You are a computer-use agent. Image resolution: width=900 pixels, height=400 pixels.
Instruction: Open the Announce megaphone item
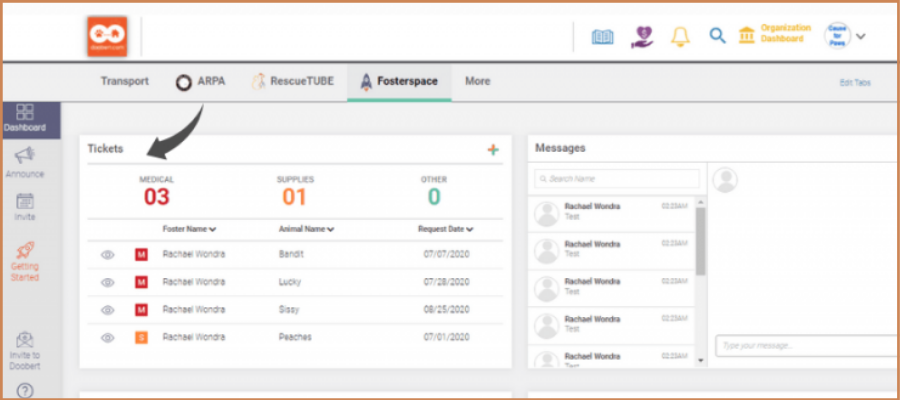pyautogui.click(x=25, y=163)
